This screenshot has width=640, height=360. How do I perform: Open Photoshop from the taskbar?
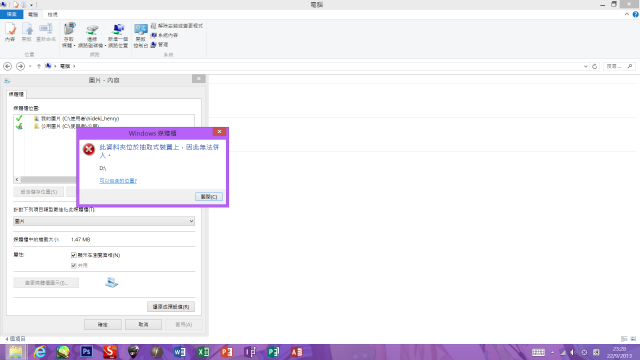pos(87,352)
